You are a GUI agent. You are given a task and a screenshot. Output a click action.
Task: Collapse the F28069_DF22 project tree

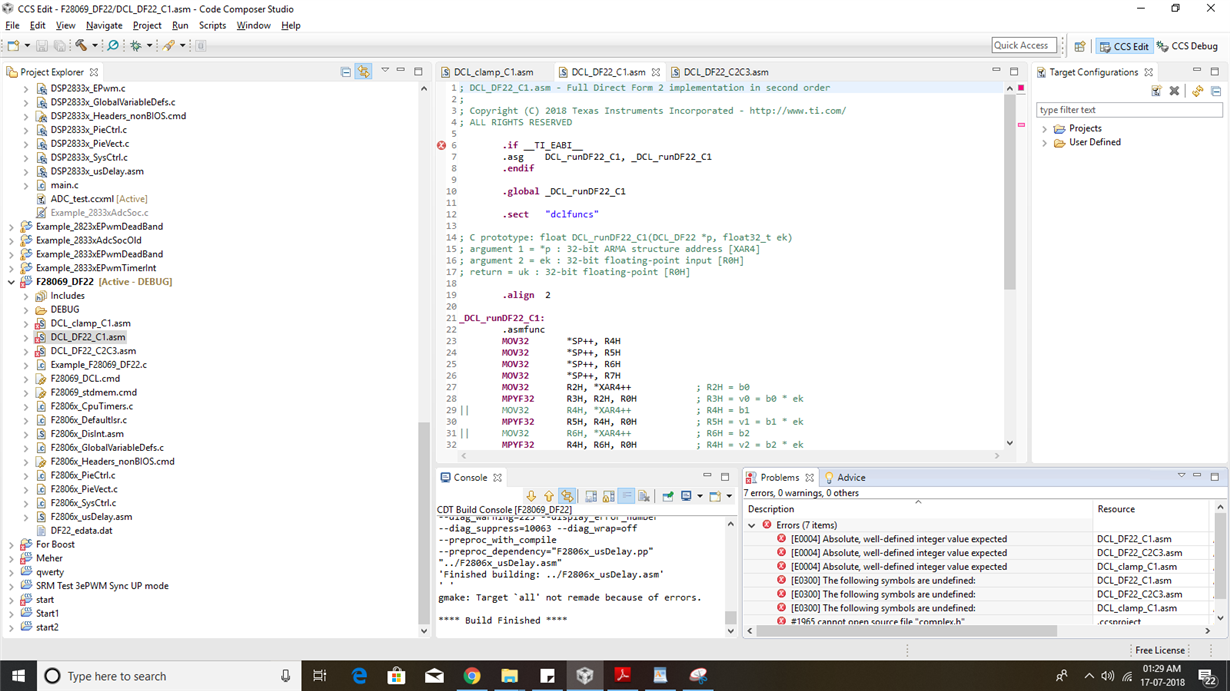coord(11,282)
